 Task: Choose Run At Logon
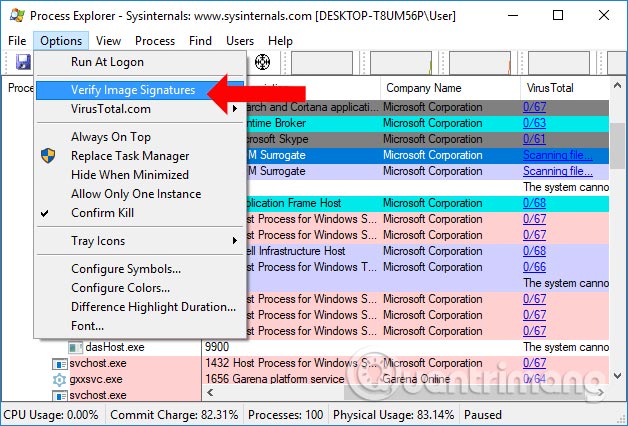point(140,62)
